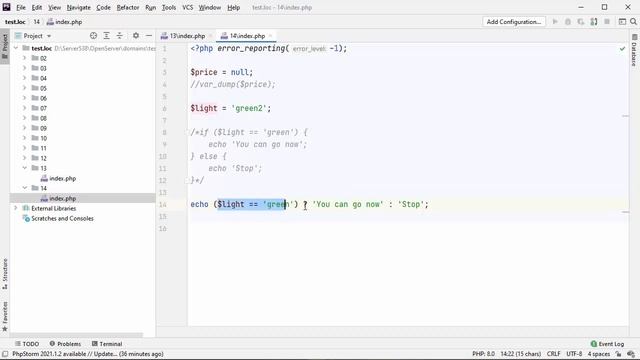Click the Run with Coverage icon

(581, 22)
